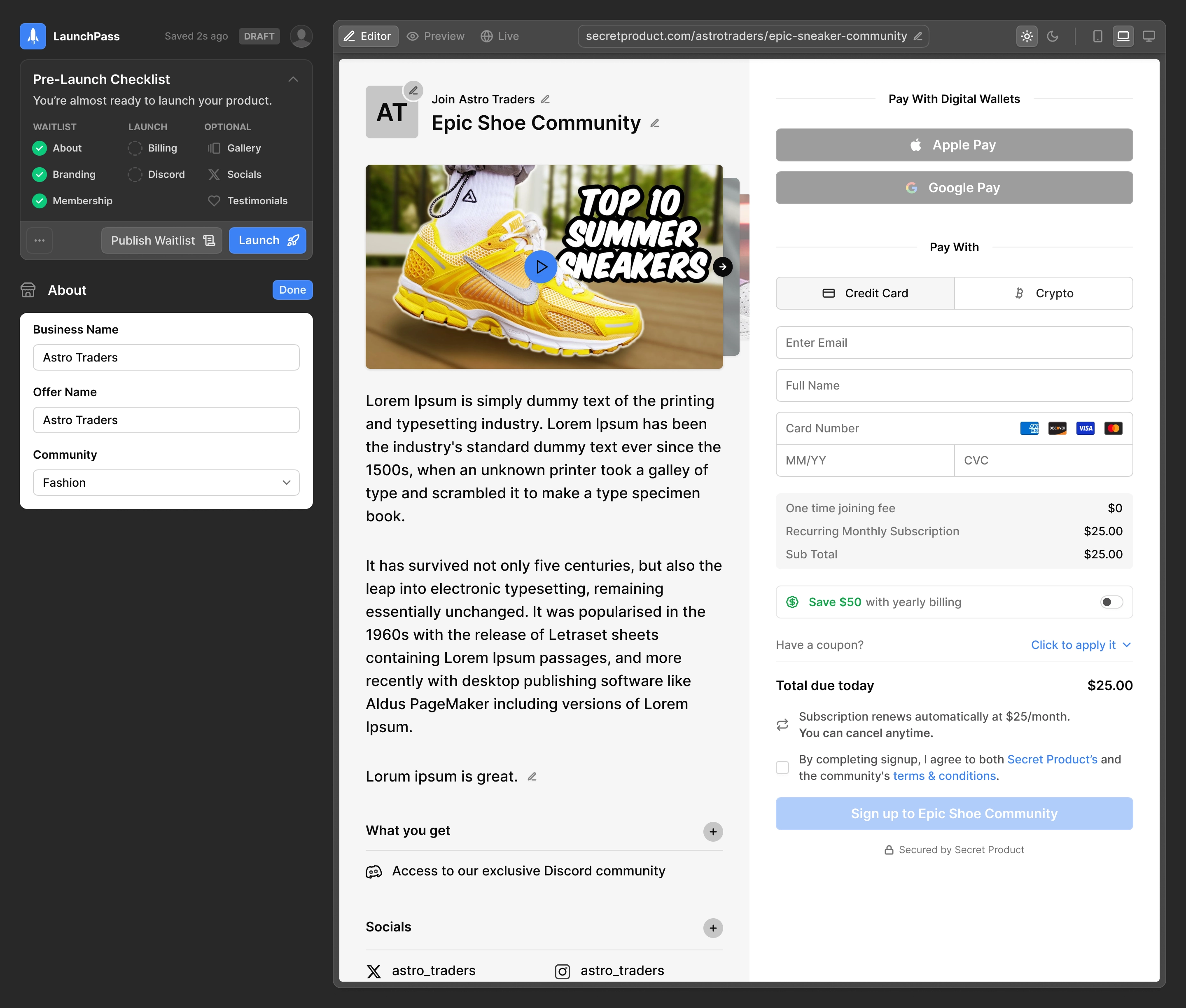1186x1008 pixels.
Task: Open the checklist more options ellipsis
Action: tap(40, 240)
